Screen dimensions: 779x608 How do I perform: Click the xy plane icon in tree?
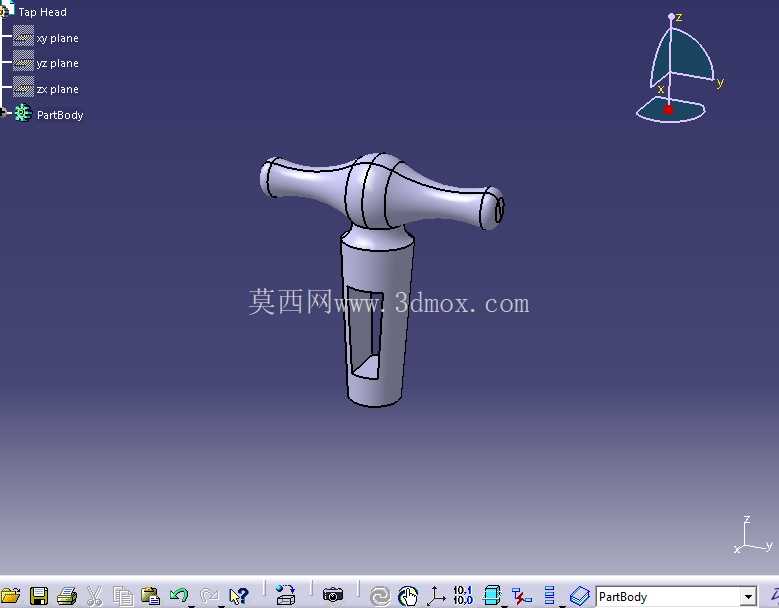click(x=23, y=36)
